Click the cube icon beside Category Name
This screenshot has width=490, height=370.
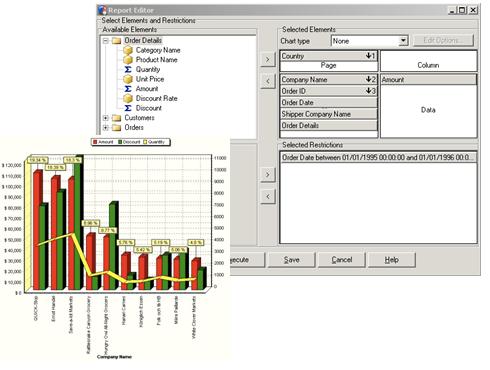(128, 50)
